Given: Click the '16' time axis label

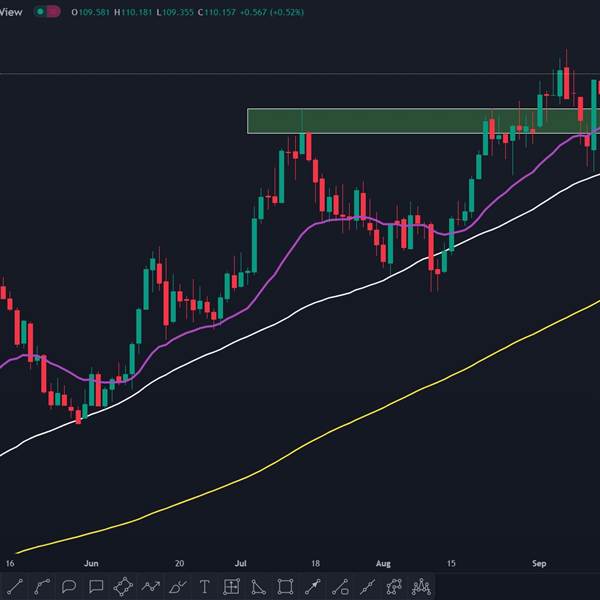Looking at the screenshot, I should tap(10, 563).
